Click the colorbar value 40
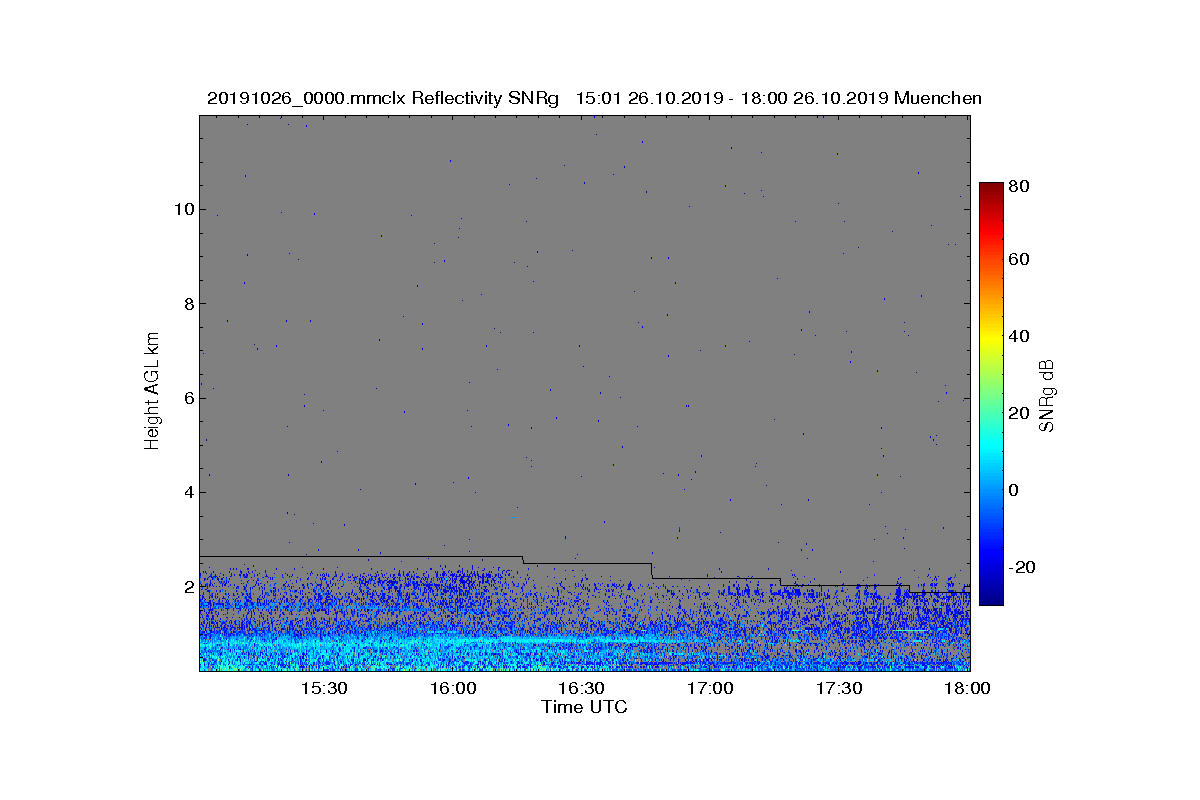Viewport: 1200px width, 800px height. pos(1019,336)
